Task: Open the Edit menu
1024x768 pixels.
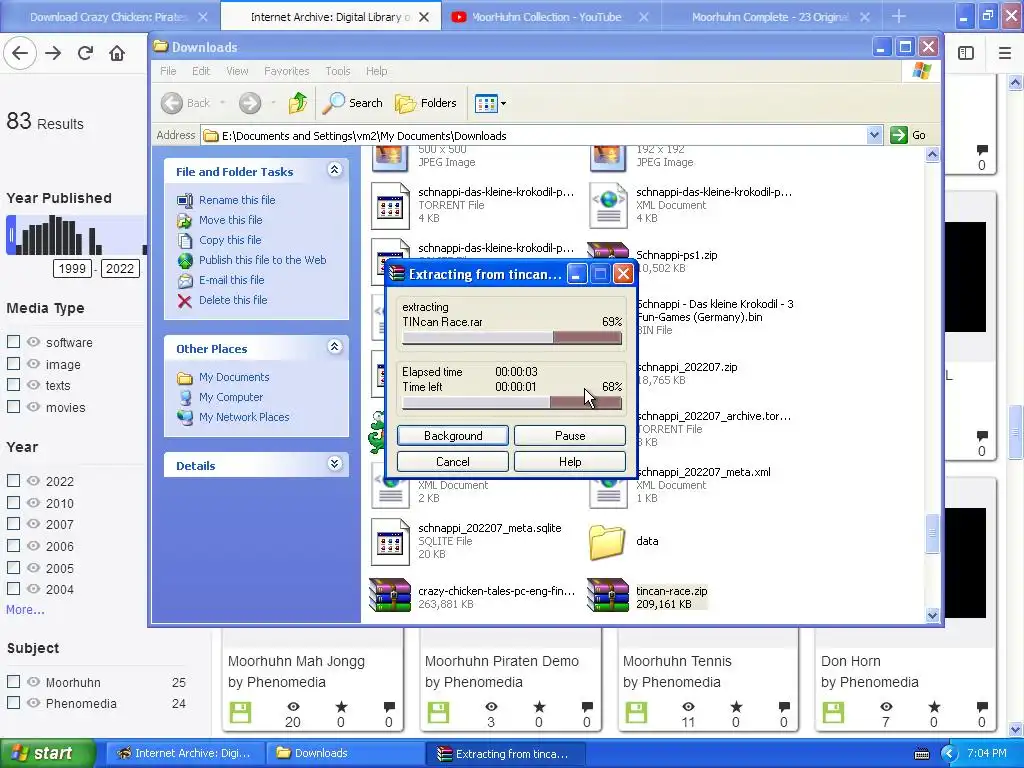Action: [201, 71]
